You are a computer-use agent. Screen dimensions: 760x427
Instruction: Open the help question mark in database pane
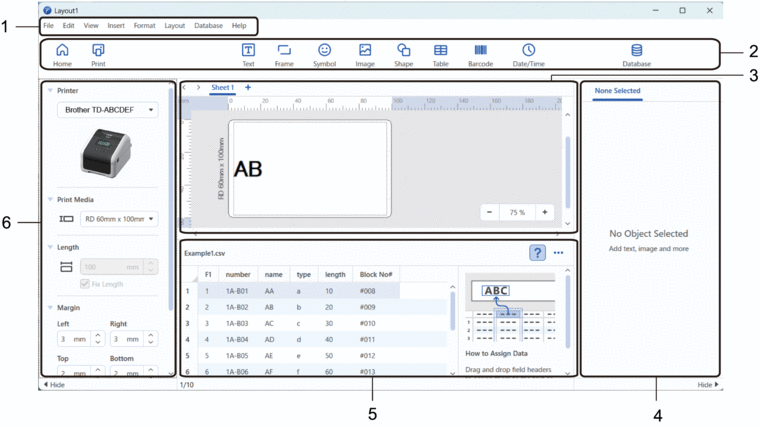(x=537, y=253)
